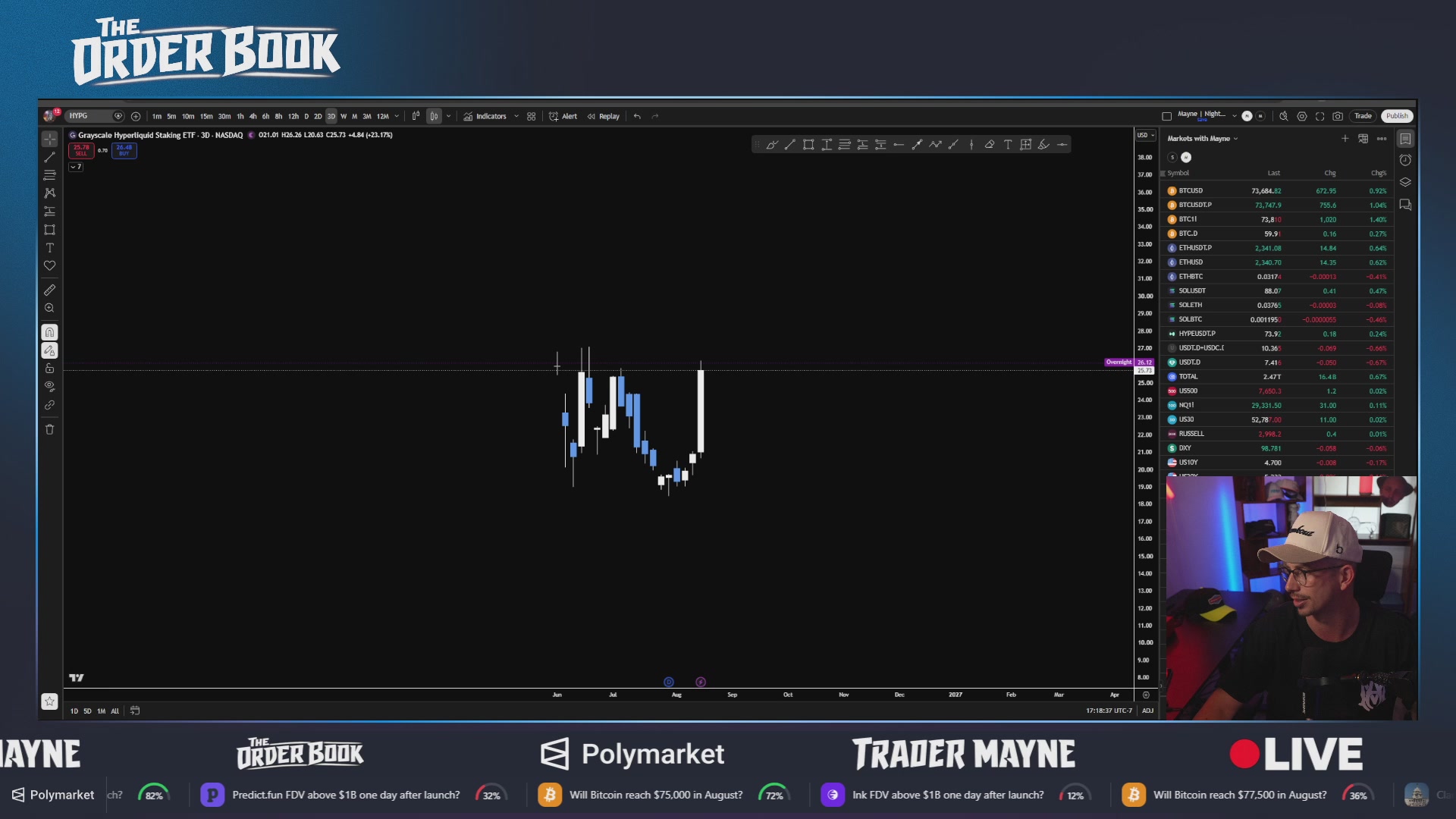Select the trend line drawing tool
Viewport: 1456px width, 819px height.
(49, 157)
